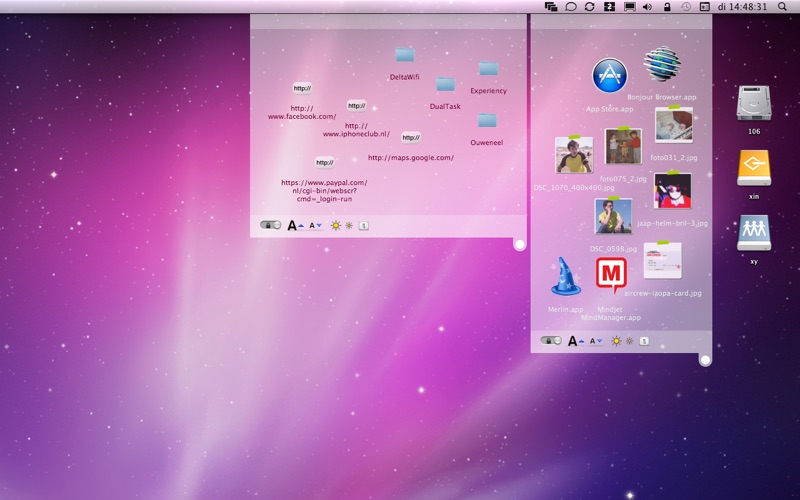Toggle the lock switch in left panel
This screenshot has height=500, width=800.
click(x=270, y=225)
